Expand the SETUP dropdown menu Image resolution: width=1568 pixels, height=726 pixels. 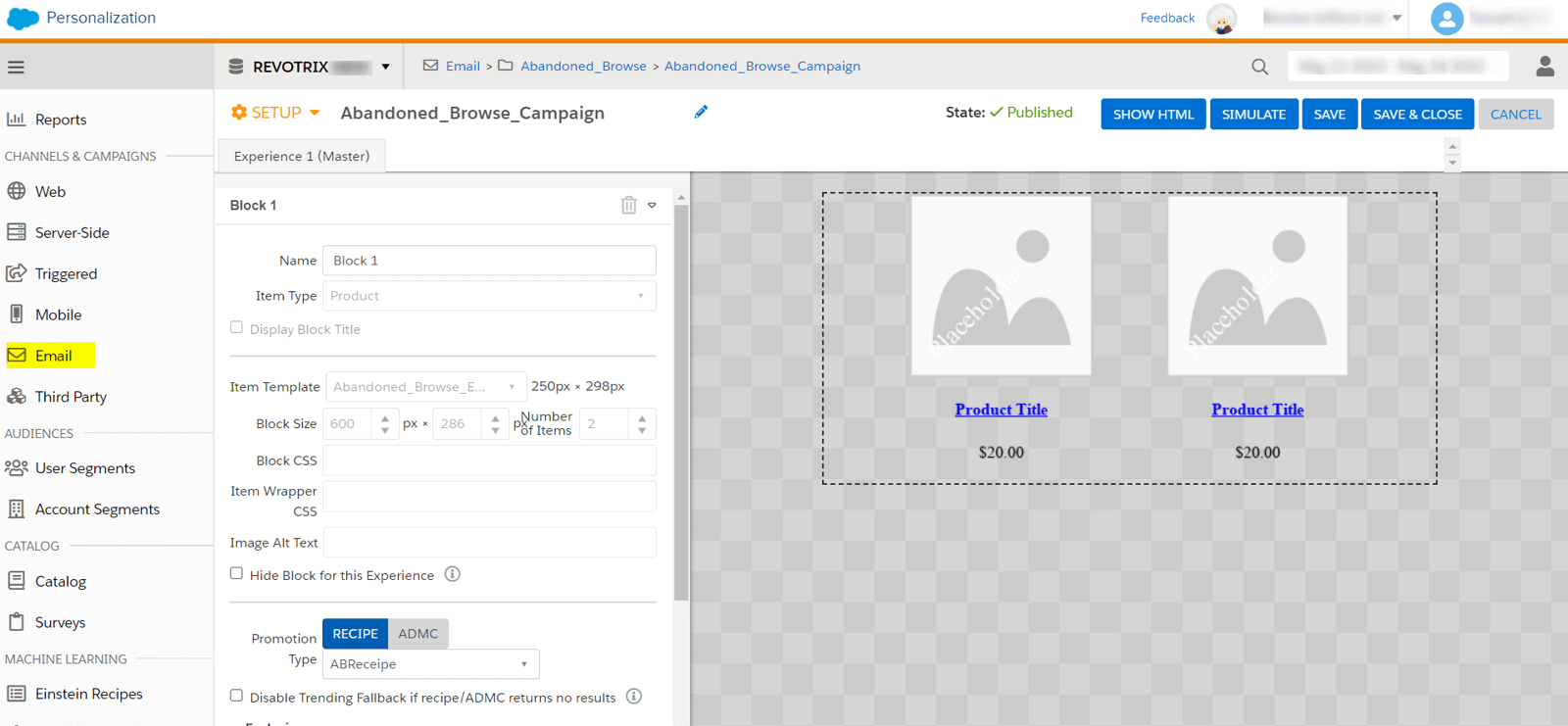coord(276,113)
